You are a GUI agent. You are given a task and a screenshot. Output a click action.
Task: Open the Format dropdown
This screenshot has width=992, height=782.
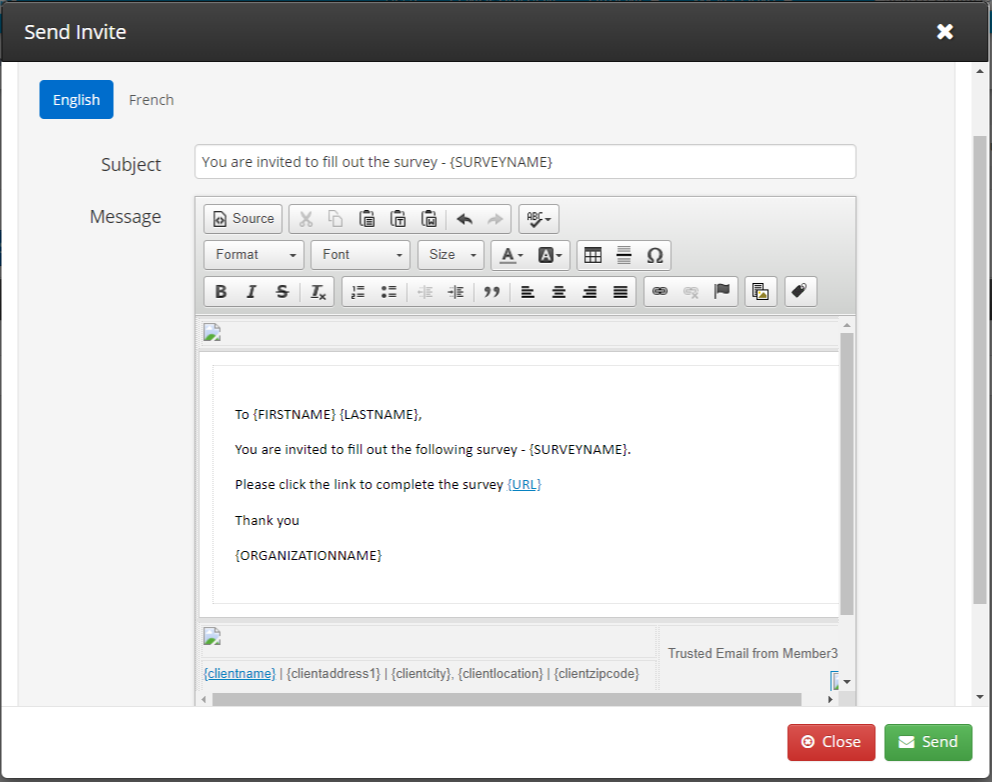(x=254, y=255)
